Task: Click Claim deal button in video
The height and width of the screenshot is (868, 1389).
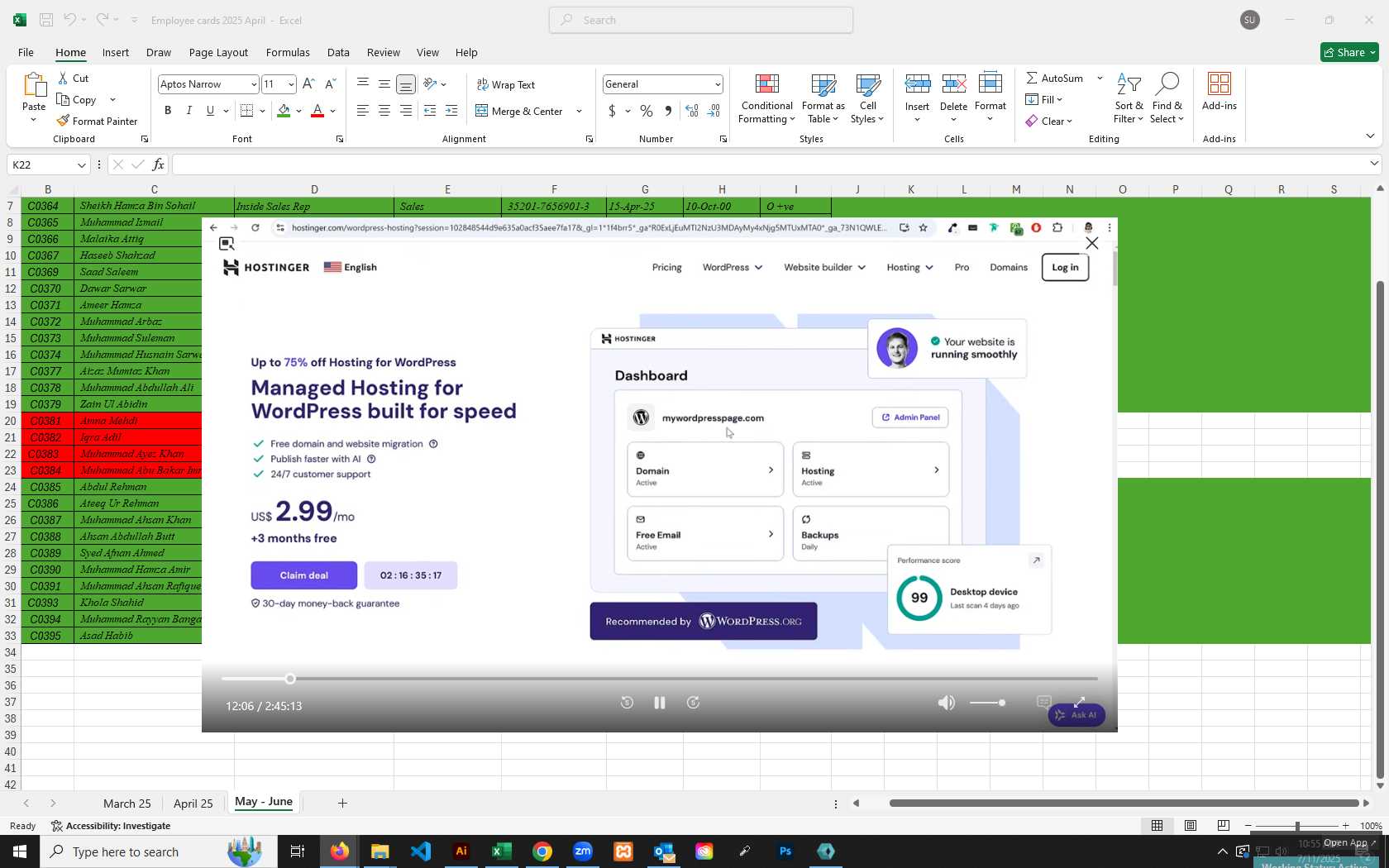Action: tap(304, 575)
